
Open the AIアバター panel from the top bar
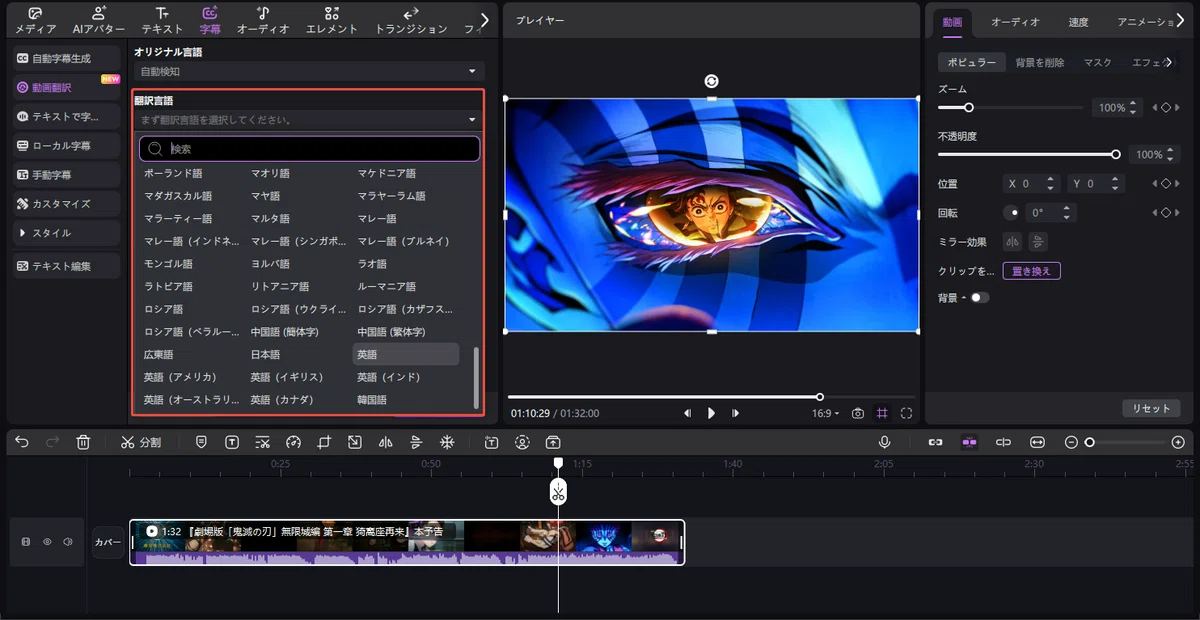96,19
